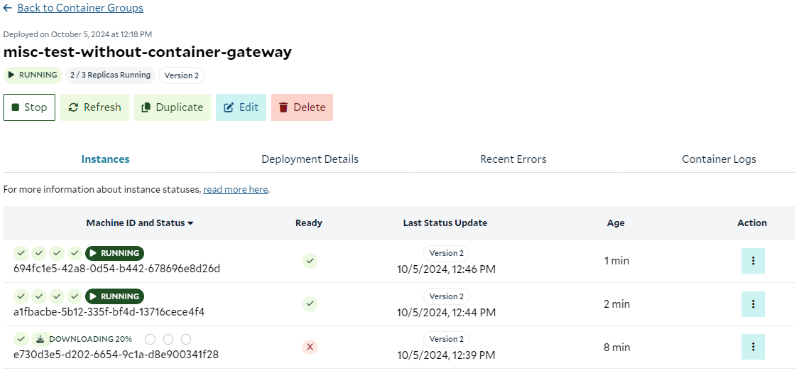This screenshot has height=373, width=798.
Task: Click the download icon beside DOWNLOADING 20%
Action: point(40,339)
